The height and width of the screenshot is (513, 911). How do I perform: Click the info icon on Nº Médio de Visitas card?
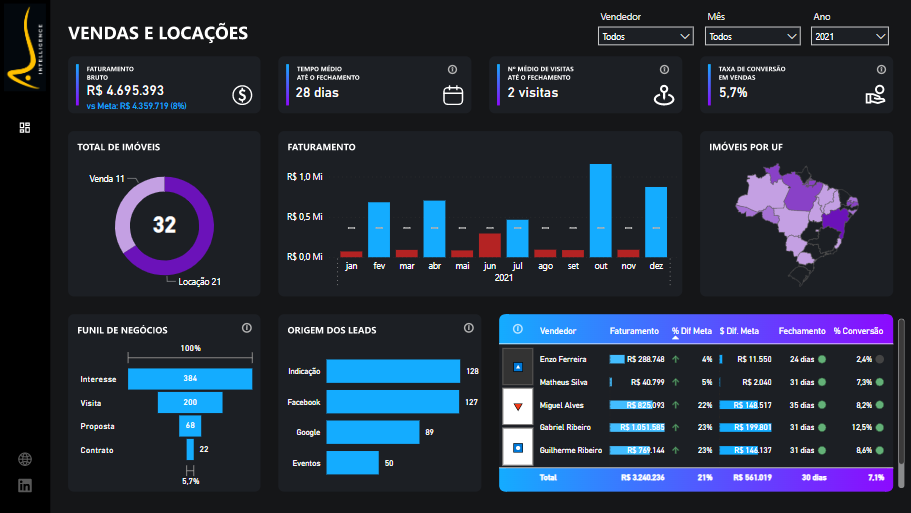[664, 70]
